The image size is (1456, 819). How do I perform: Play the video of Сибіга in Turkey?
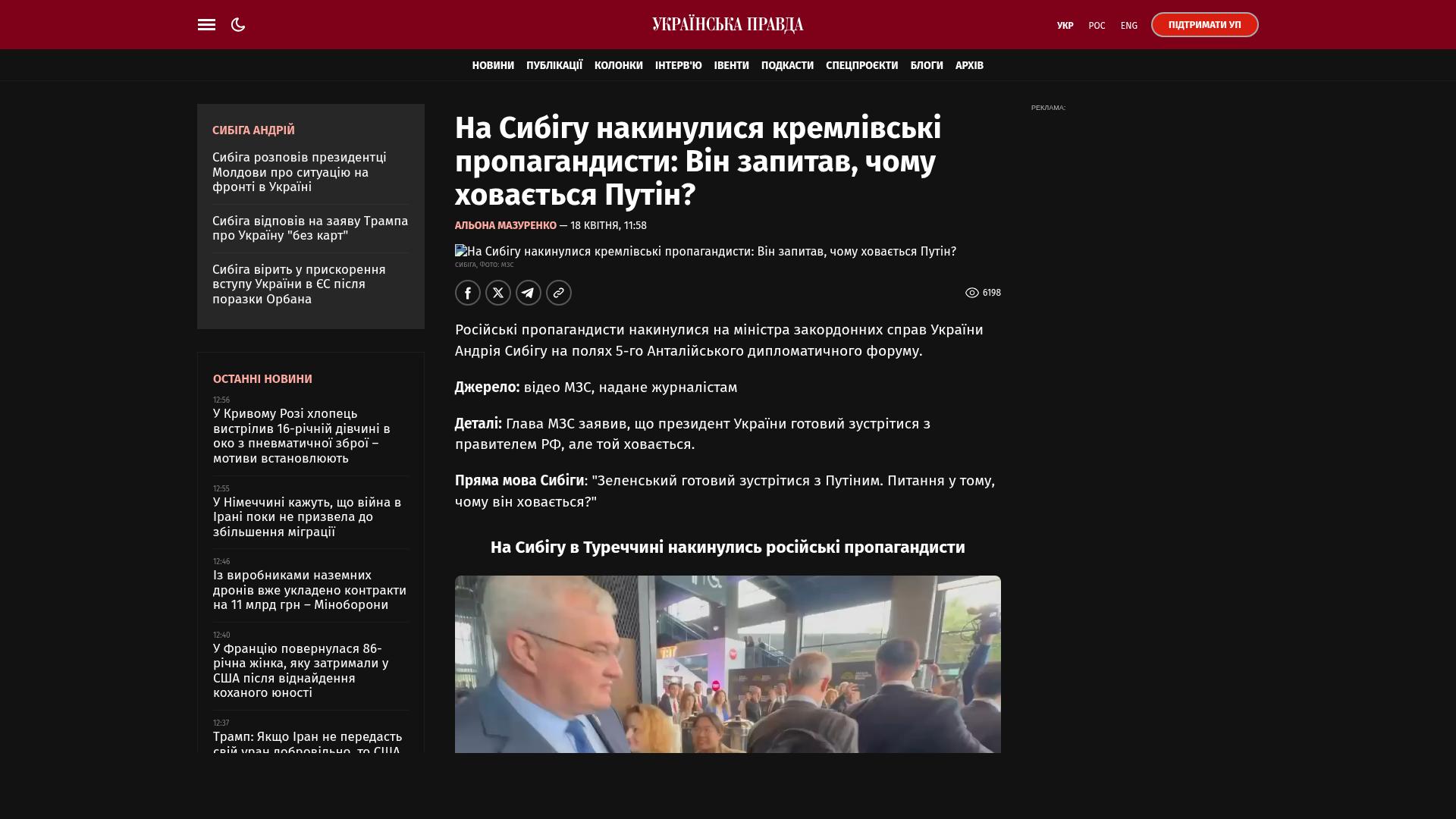(728, 664)
